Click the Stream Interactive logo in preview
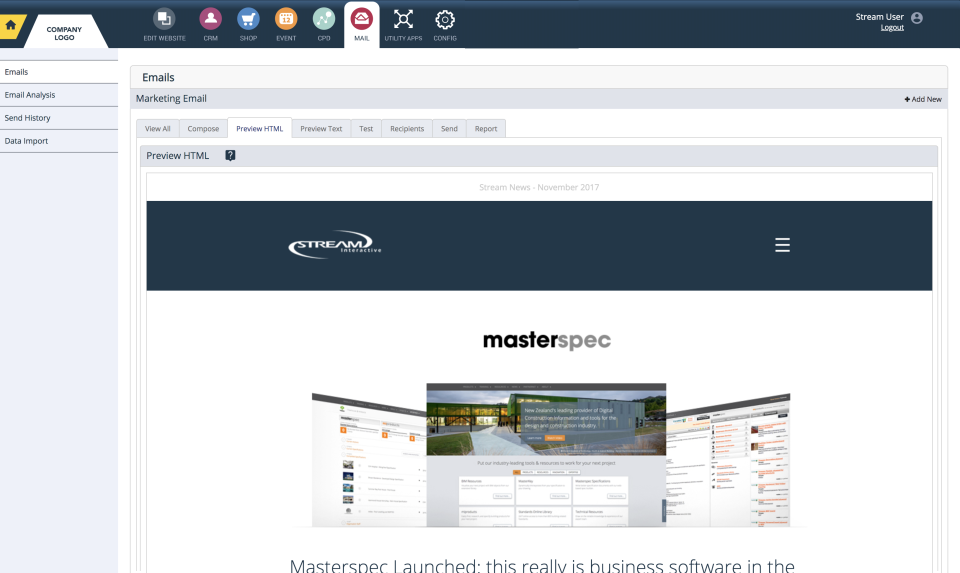Viewport: 960px width, 573px height. tap(334, 244)
